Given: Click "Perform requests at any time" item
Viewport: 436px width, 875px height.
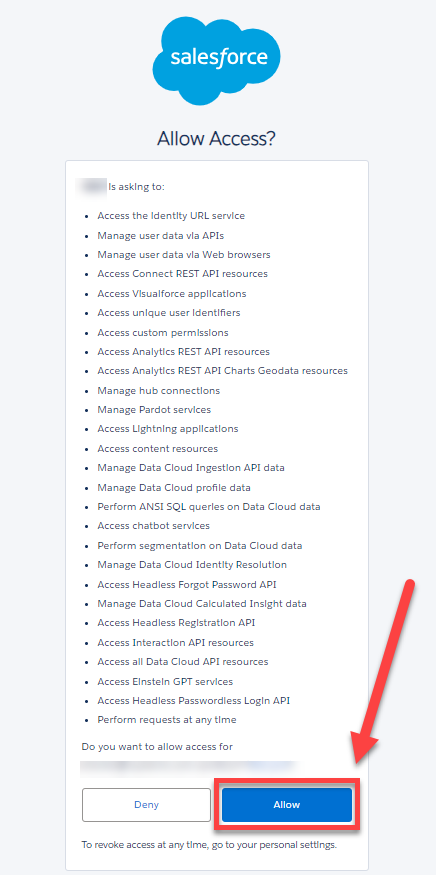Looking at the screenshot, I should click(166, 720).
